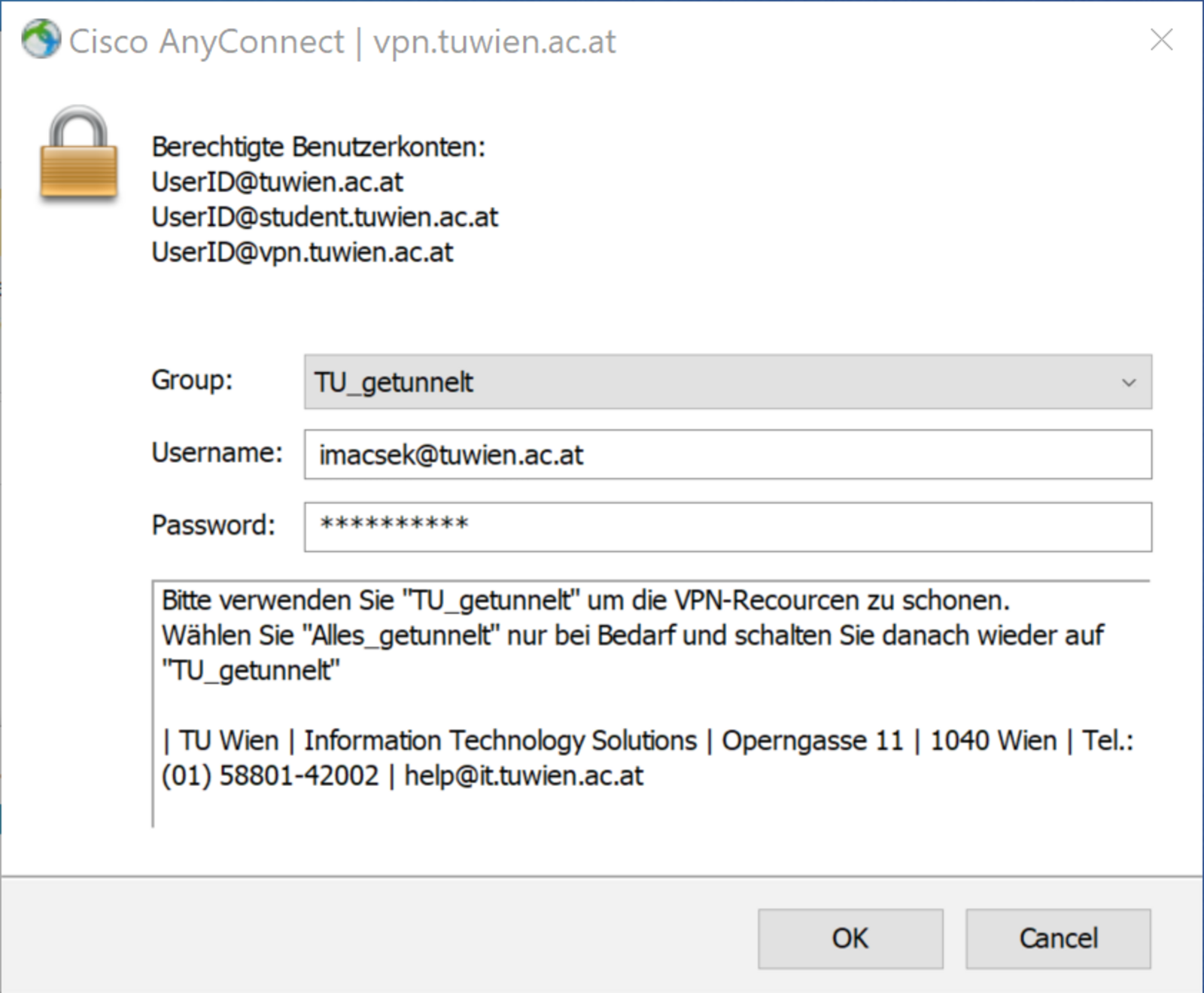Click the title text vpn.tuwien.ac.at
Image resolution: width=1204 pixels, height=993 pixels.
pyautogui.click(x=494, y=41)
